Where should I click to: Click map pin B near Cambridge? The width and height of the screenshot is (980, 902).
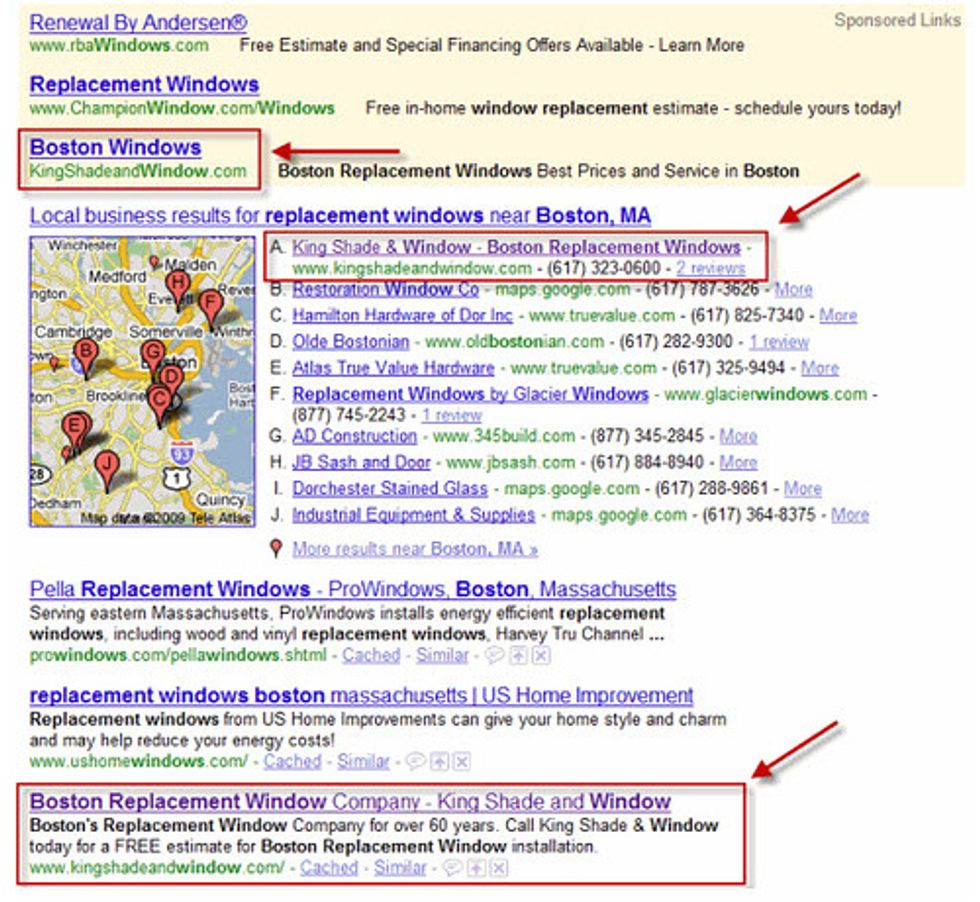click(x=86, y=353)
